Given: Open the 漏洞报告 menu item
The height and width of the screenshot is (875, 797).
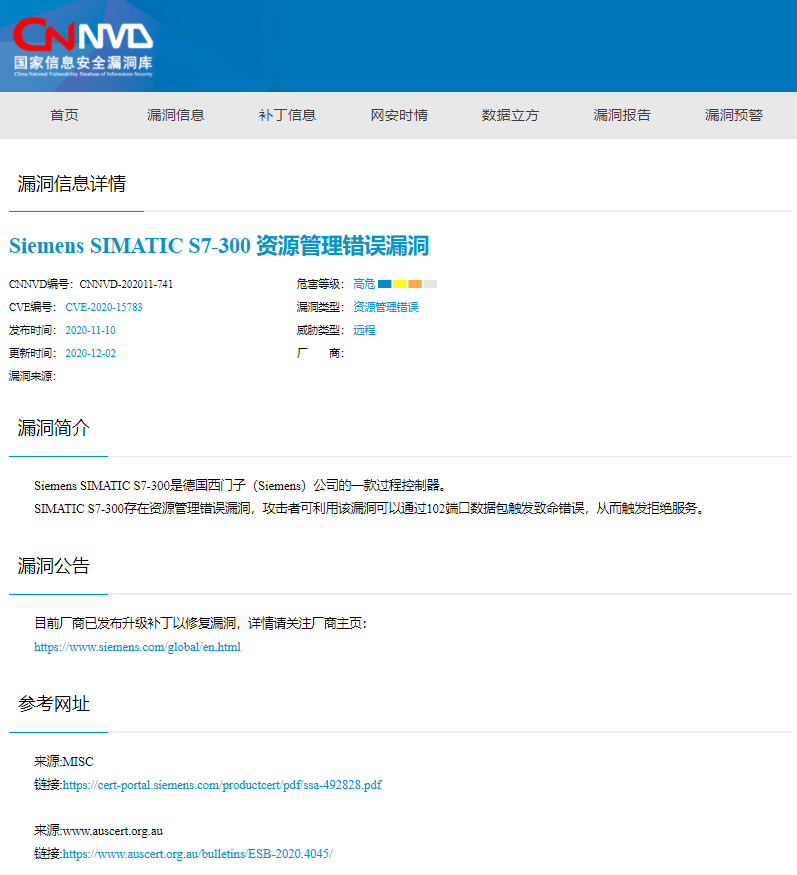Looking at the screenshot, I should click(x=622, y=115).
